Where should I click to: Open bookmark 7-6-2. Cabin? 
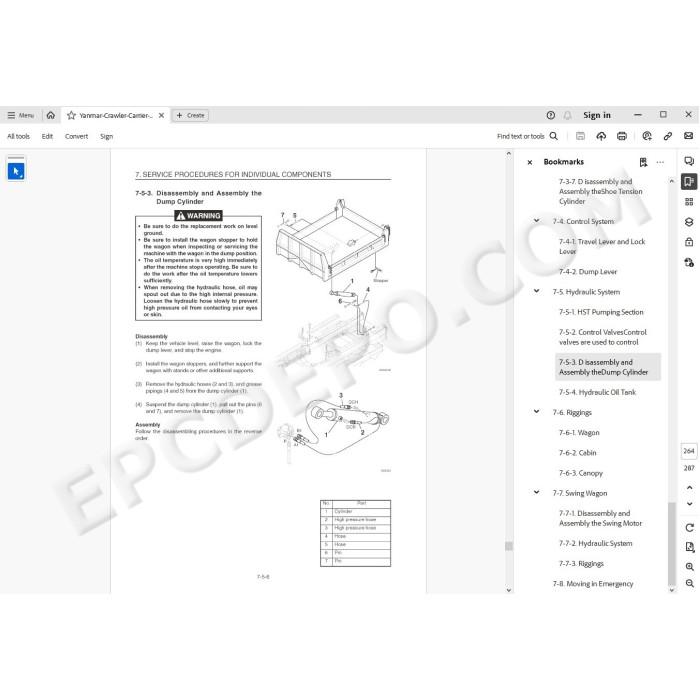tap(577, 453)
